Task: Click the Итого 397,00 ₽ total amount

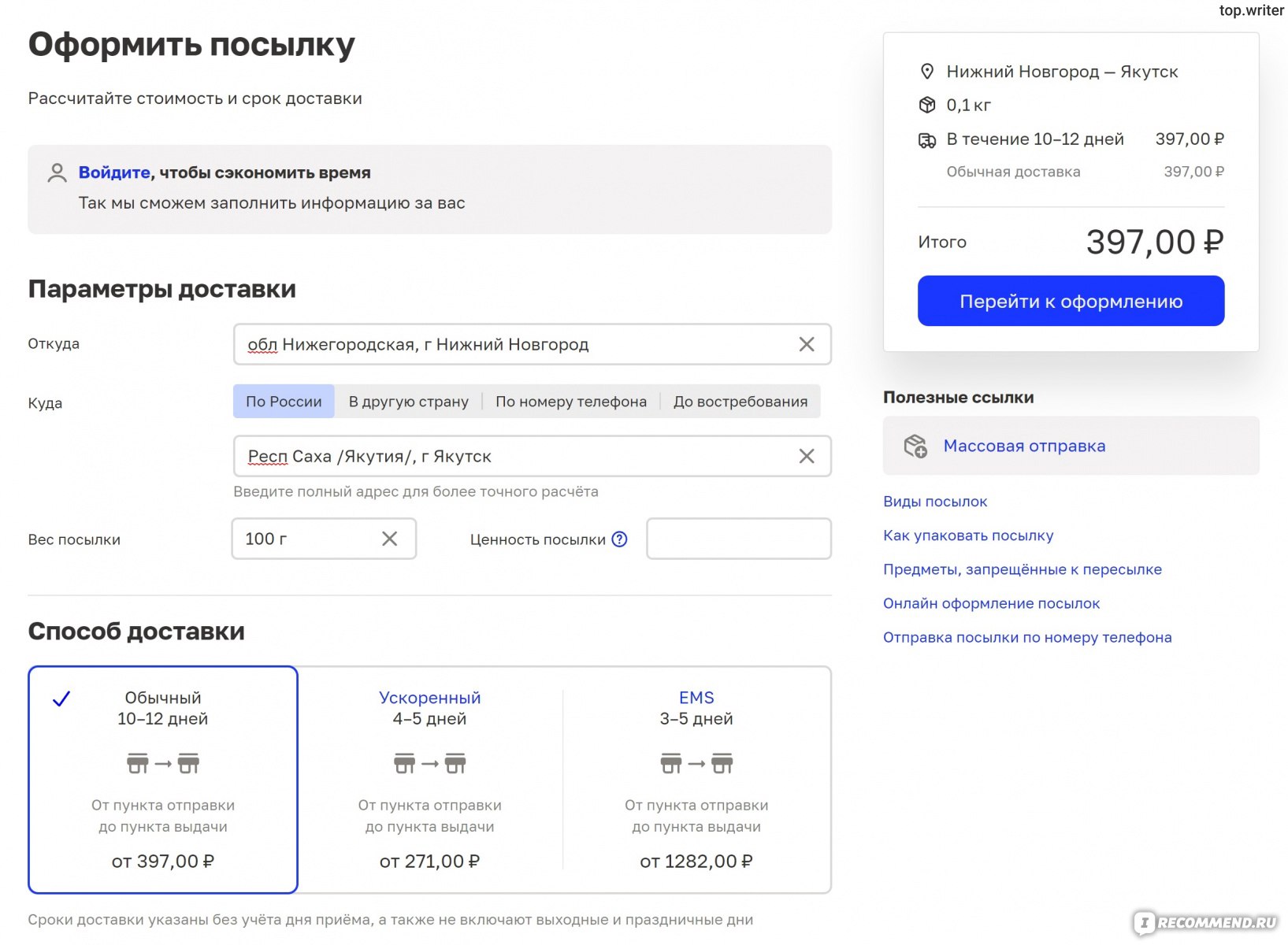Action: click(1154, 242)
